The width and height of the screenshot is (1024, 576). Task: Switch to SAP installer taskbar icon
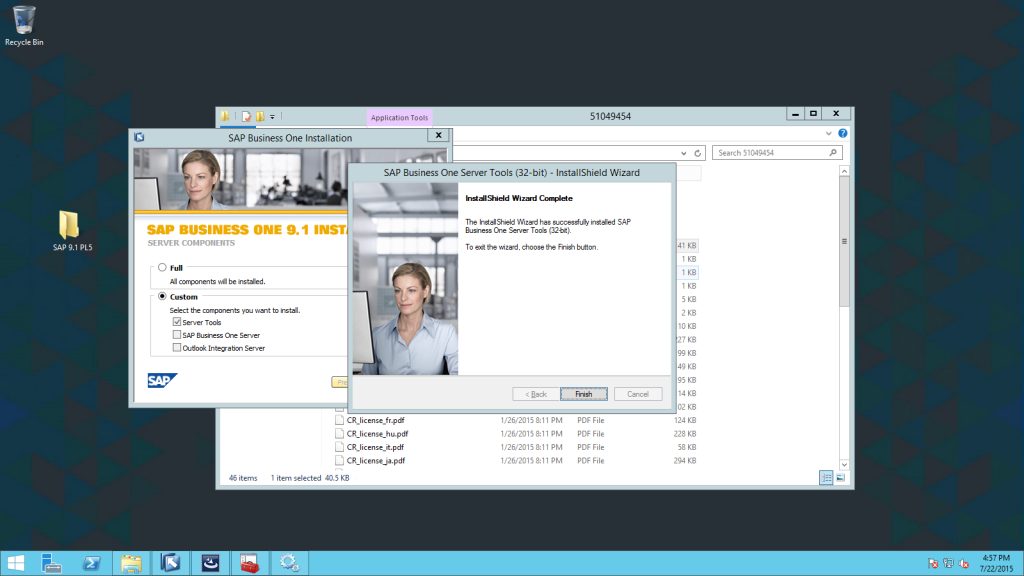(170, 563)
